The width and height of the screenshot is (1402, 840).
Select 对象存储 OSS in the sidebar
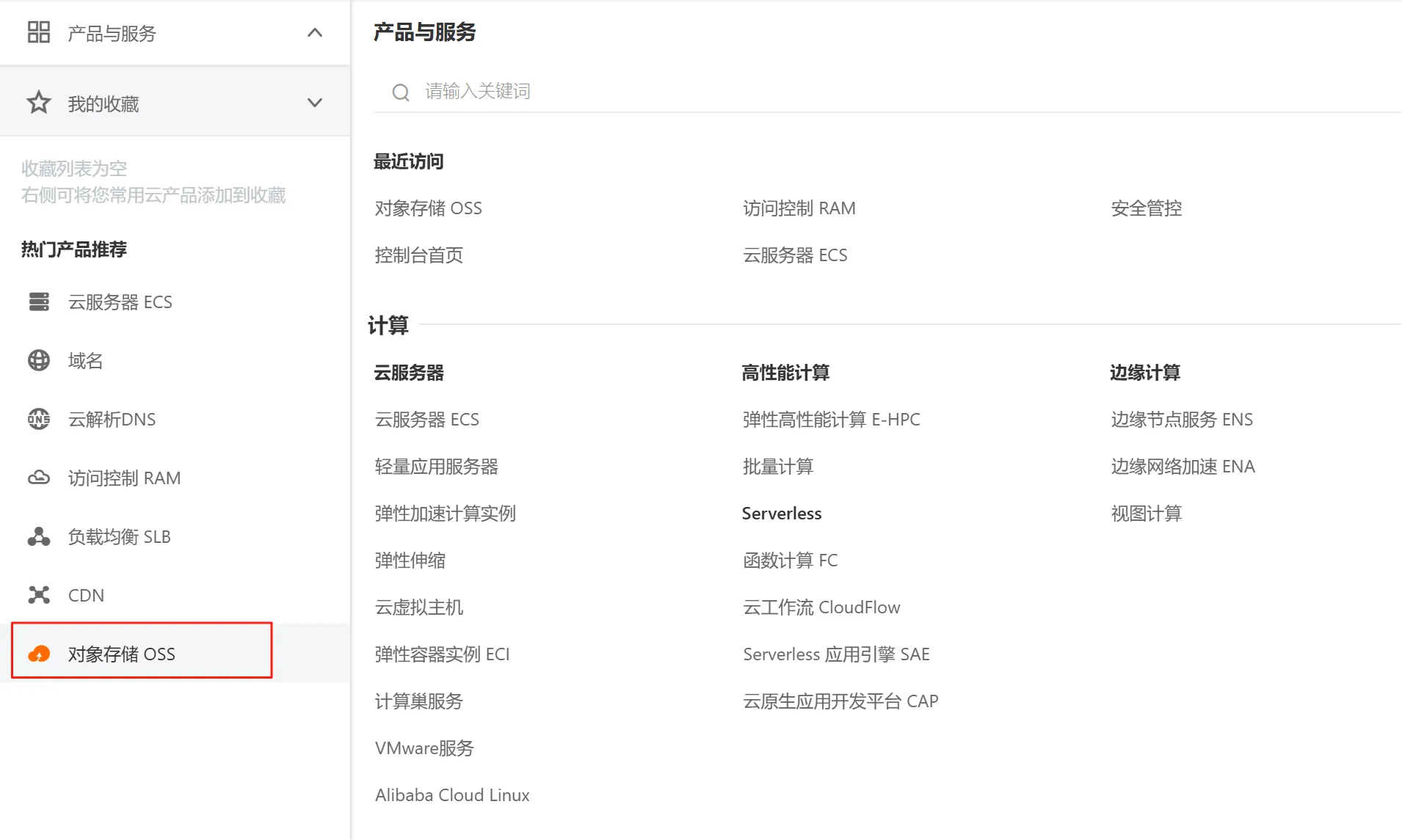[x=122, y=654]
